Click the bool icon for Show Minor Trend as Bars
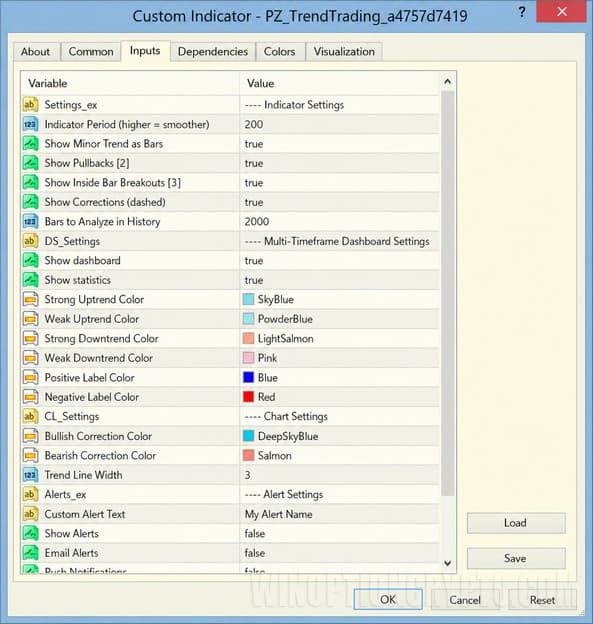Image resolution: width=593 pixels, height=624 pixels. click(x=30, y=144)
